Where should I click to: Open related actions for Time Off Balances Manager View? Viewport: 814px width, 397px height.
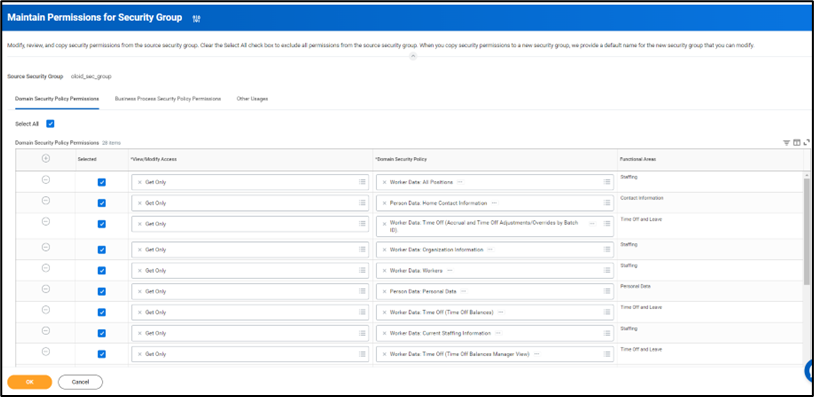tap(536, 354)
